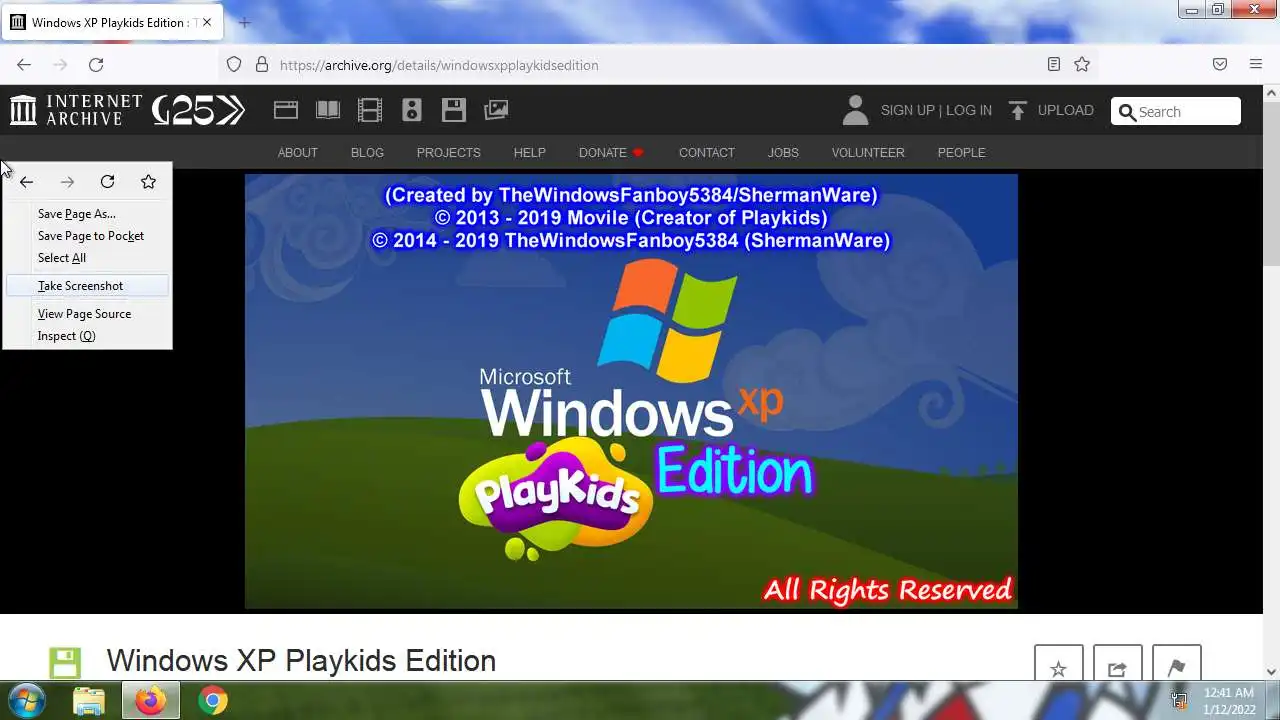Screen dimensions: 1280x720
Task: Click the SIGN UP link
Action: (x=907, y=110)
